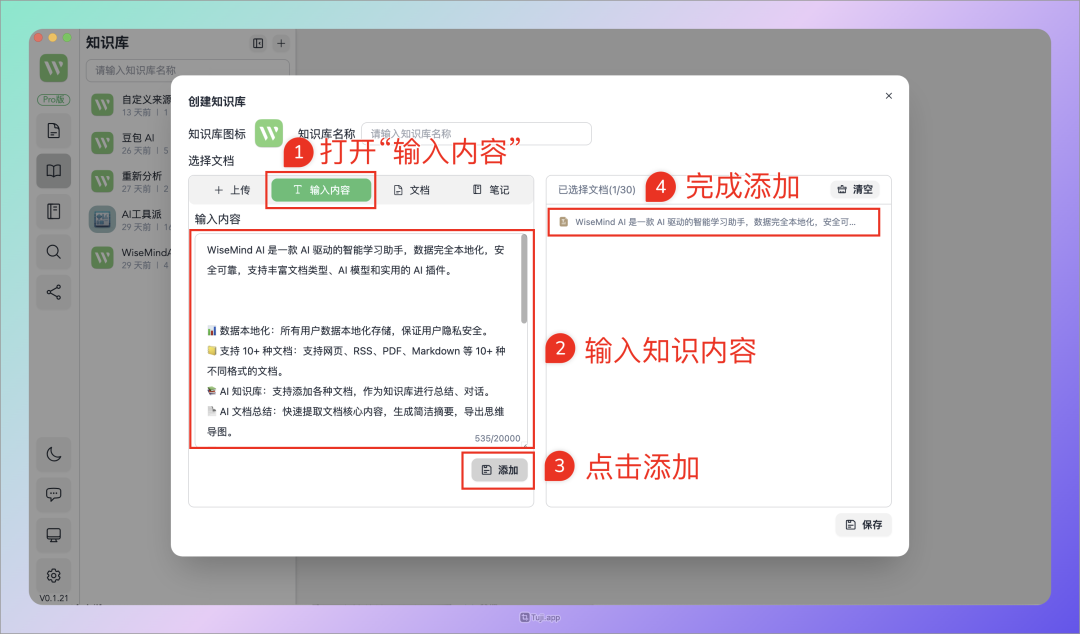Open the 自定义来源 knowledge base
The height and width of the screenshot is (634, 1080).
(132, 105)
